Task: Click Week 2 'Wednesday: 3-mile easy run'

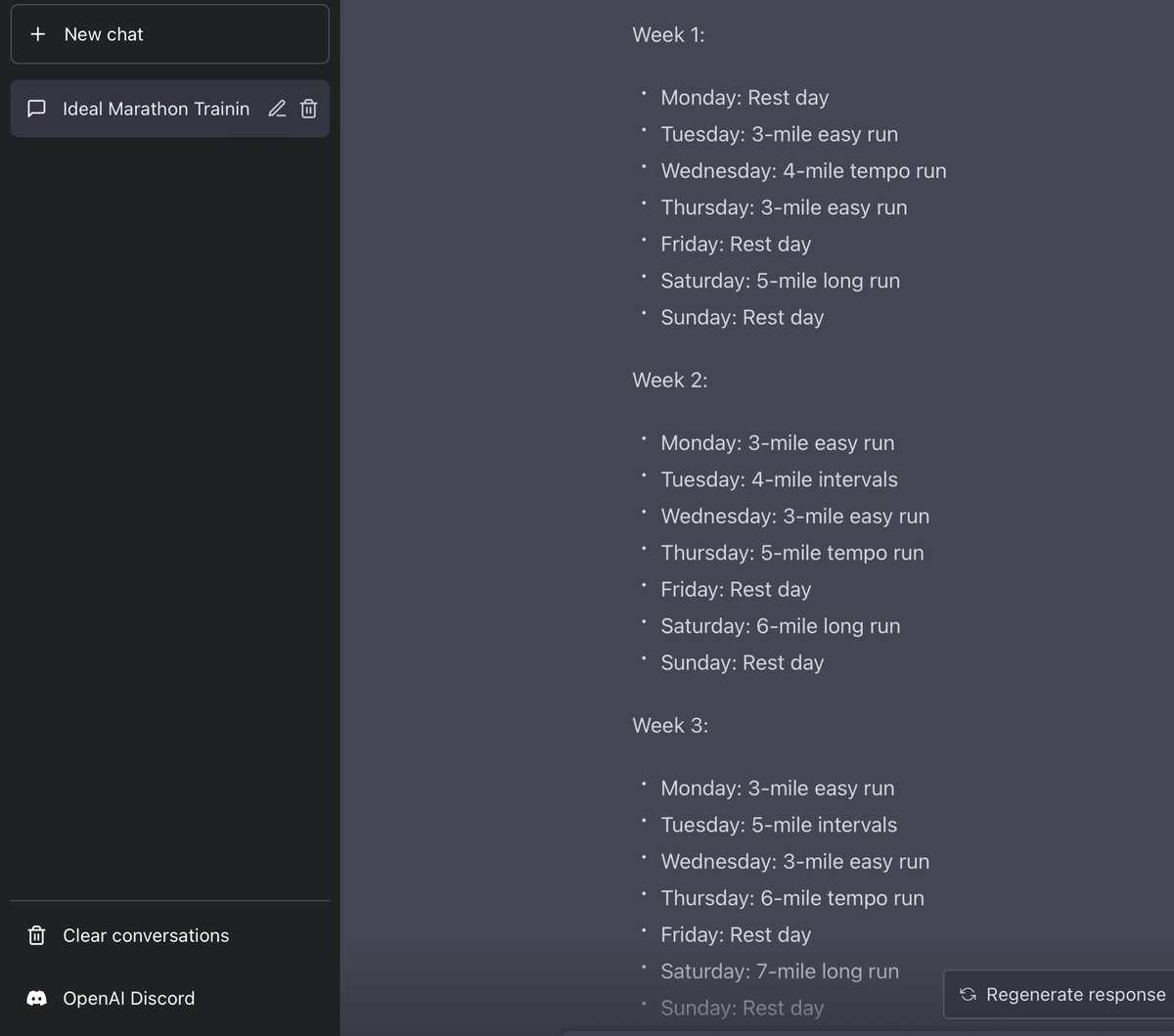Action: 794,517
